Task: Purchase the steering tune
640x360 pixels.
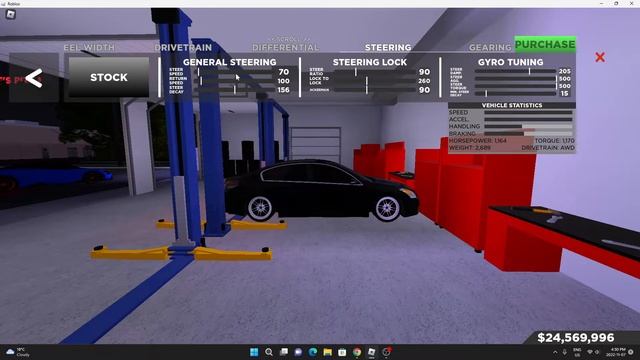Action: (x=545, y=44)
